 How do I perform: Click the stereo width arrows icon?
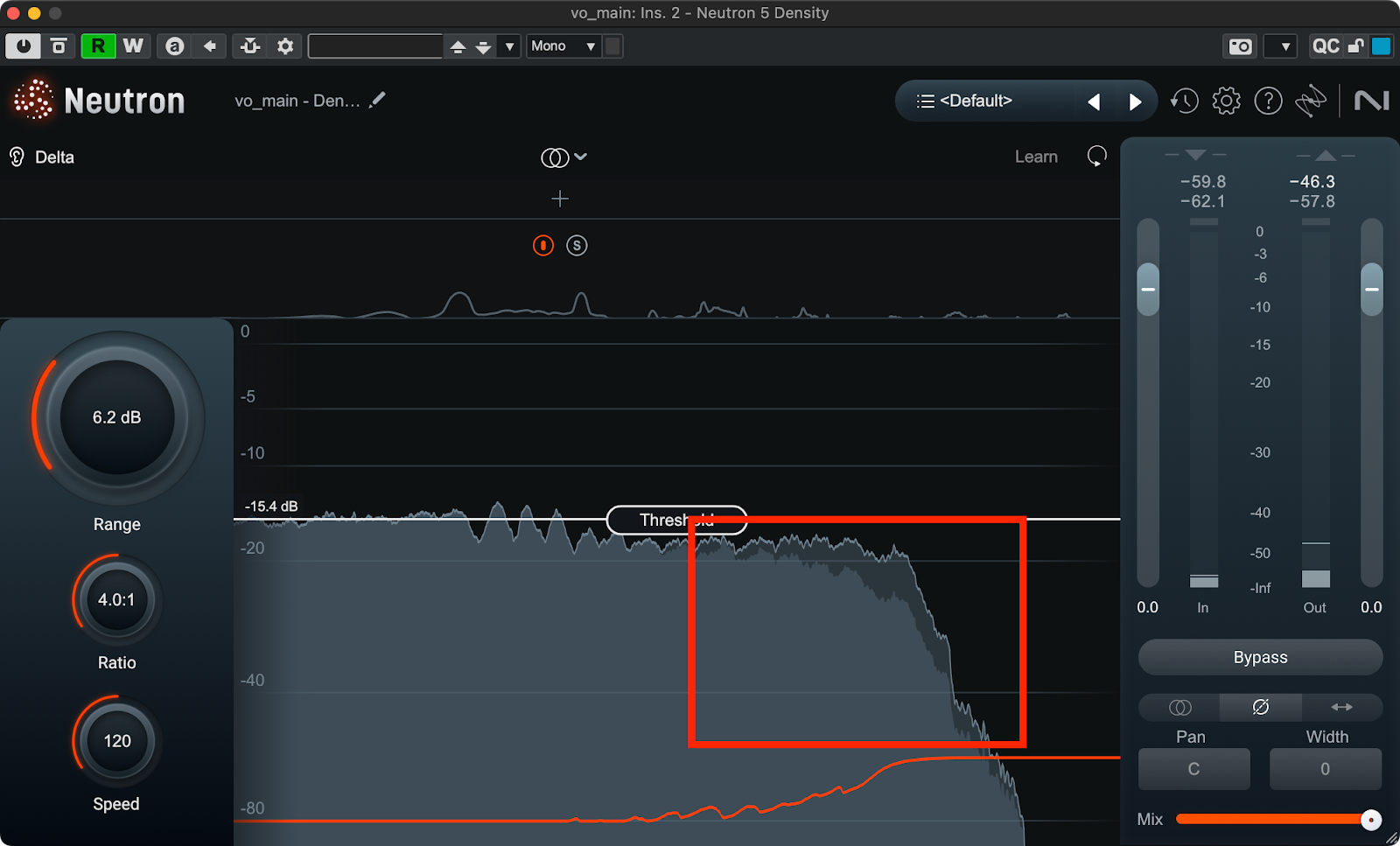coord(1341,707)
